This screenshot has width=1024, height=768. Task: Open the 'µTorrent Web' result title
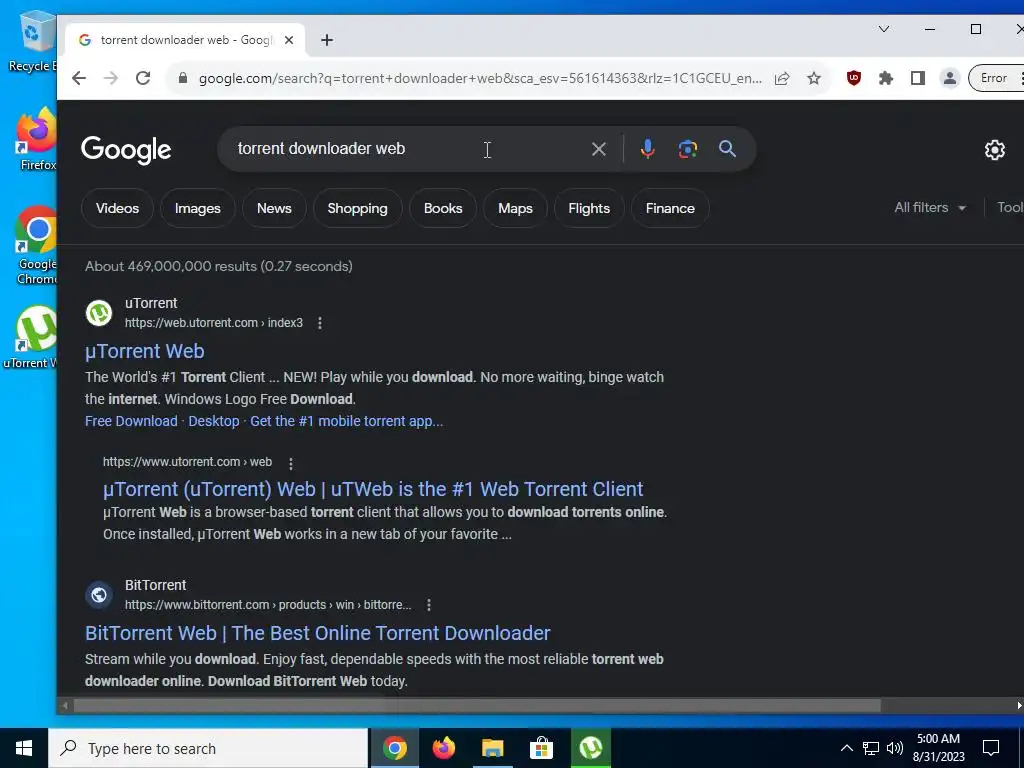pyautogui.click(x=144, y=351)
